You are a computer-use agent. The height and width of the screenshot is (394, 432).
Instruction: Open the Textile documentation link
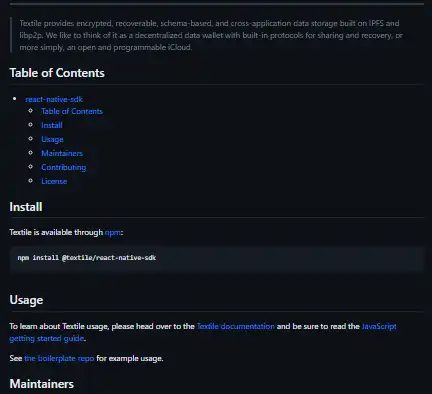(235, 326)
